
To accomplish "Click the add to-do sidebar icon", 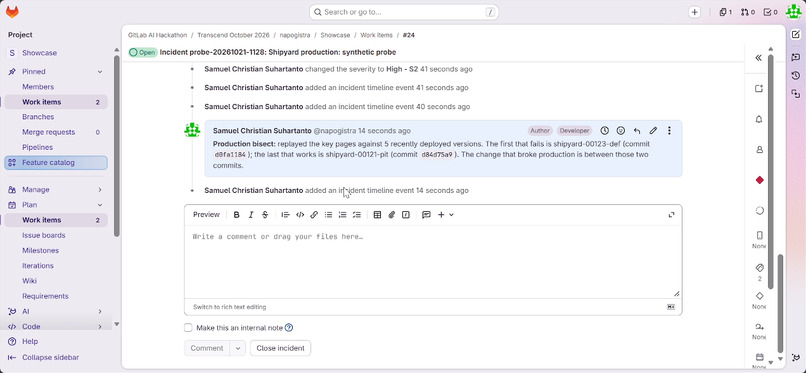I will 759,88.
